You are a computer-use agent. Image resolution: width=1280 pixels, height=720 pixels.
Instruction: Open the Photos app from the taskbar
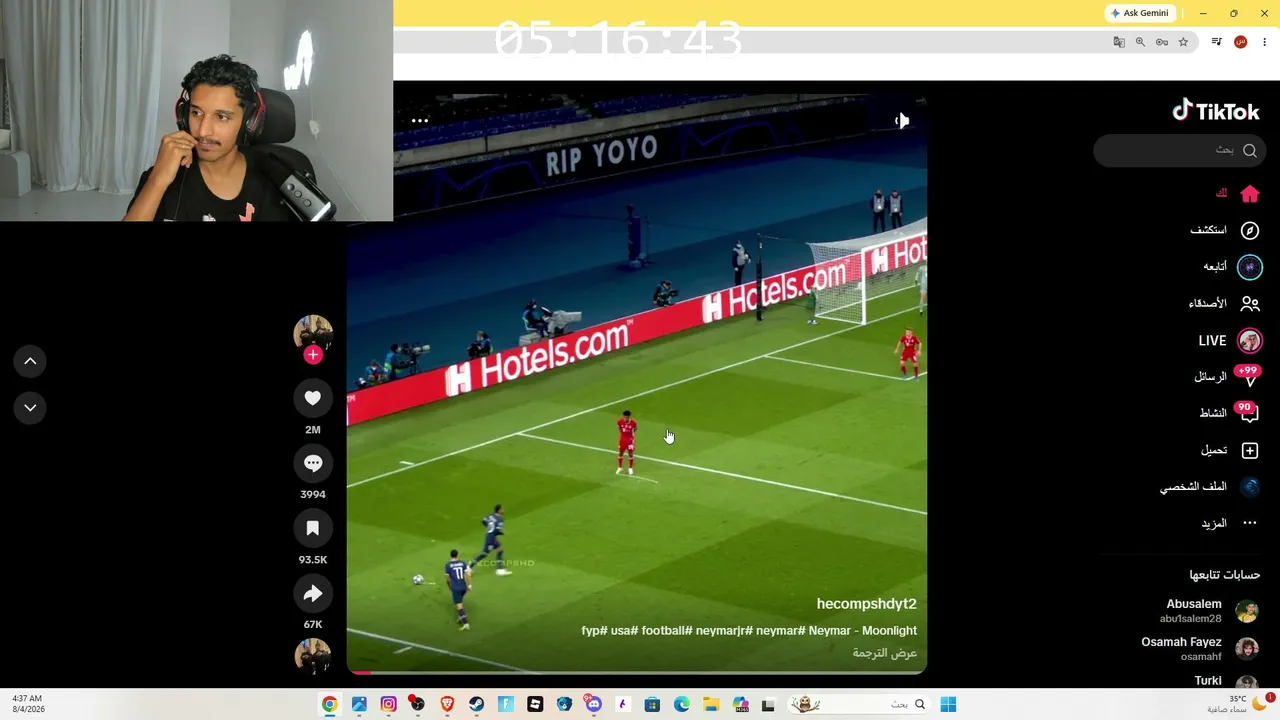pos(359,705)
